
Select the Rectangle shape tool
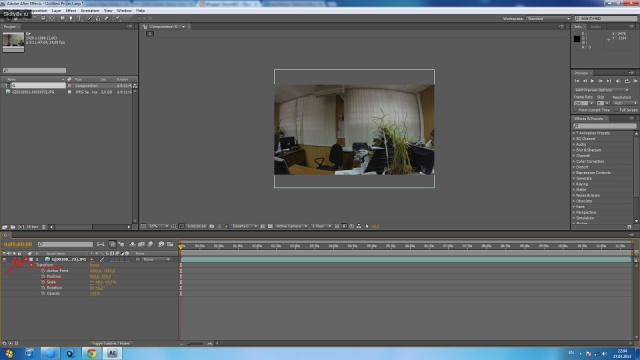62,18
